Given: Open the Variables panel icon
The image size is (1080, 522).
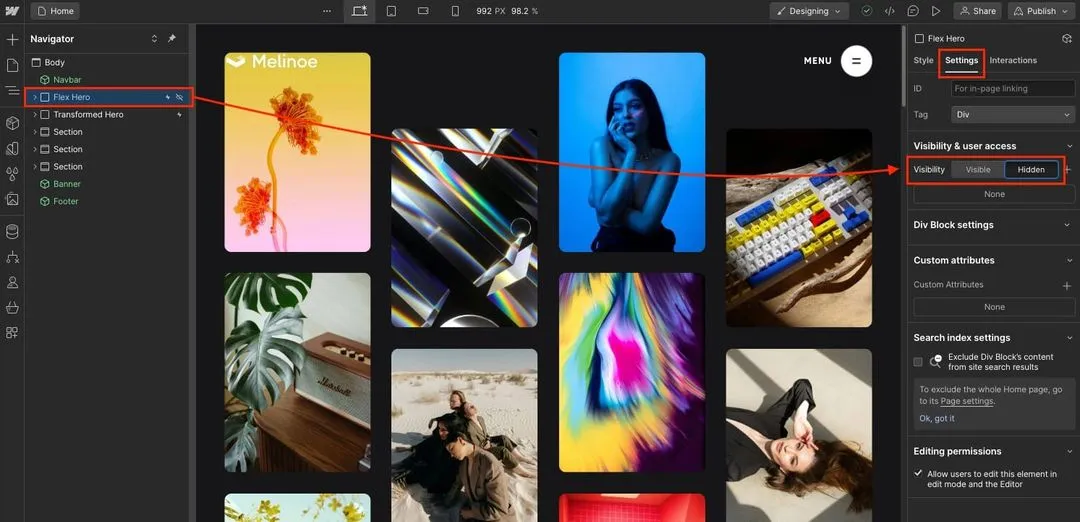Looking at the screenshot, I should pos(12,149).
